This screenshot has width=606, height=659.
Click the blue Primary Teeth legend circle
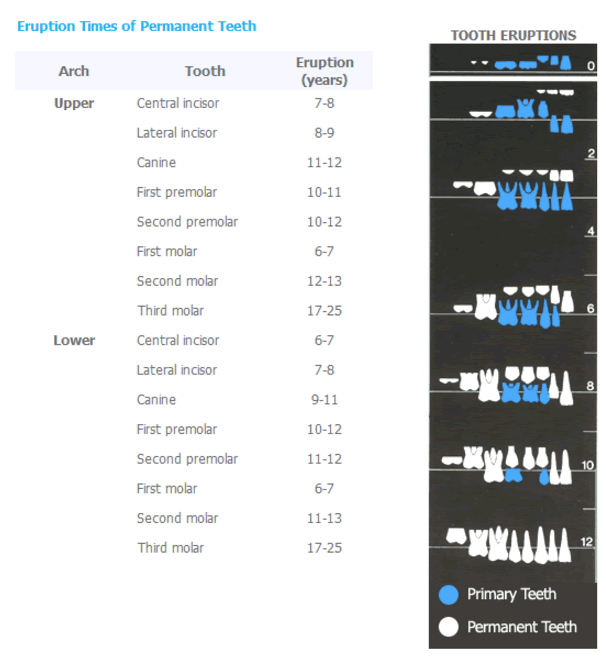coord(448,595)
